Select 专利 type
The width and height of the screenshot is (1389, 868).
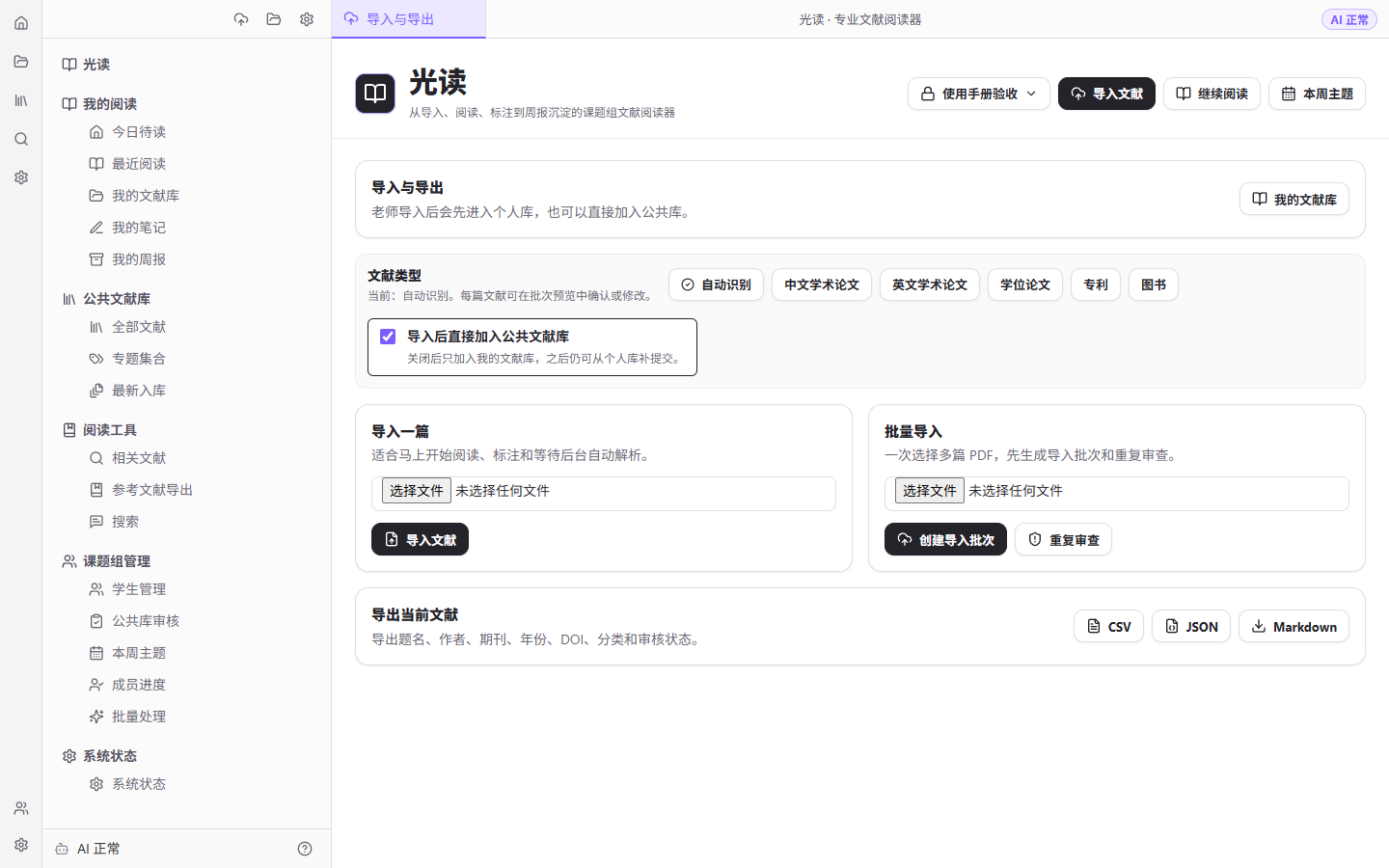click(1096, 285)
